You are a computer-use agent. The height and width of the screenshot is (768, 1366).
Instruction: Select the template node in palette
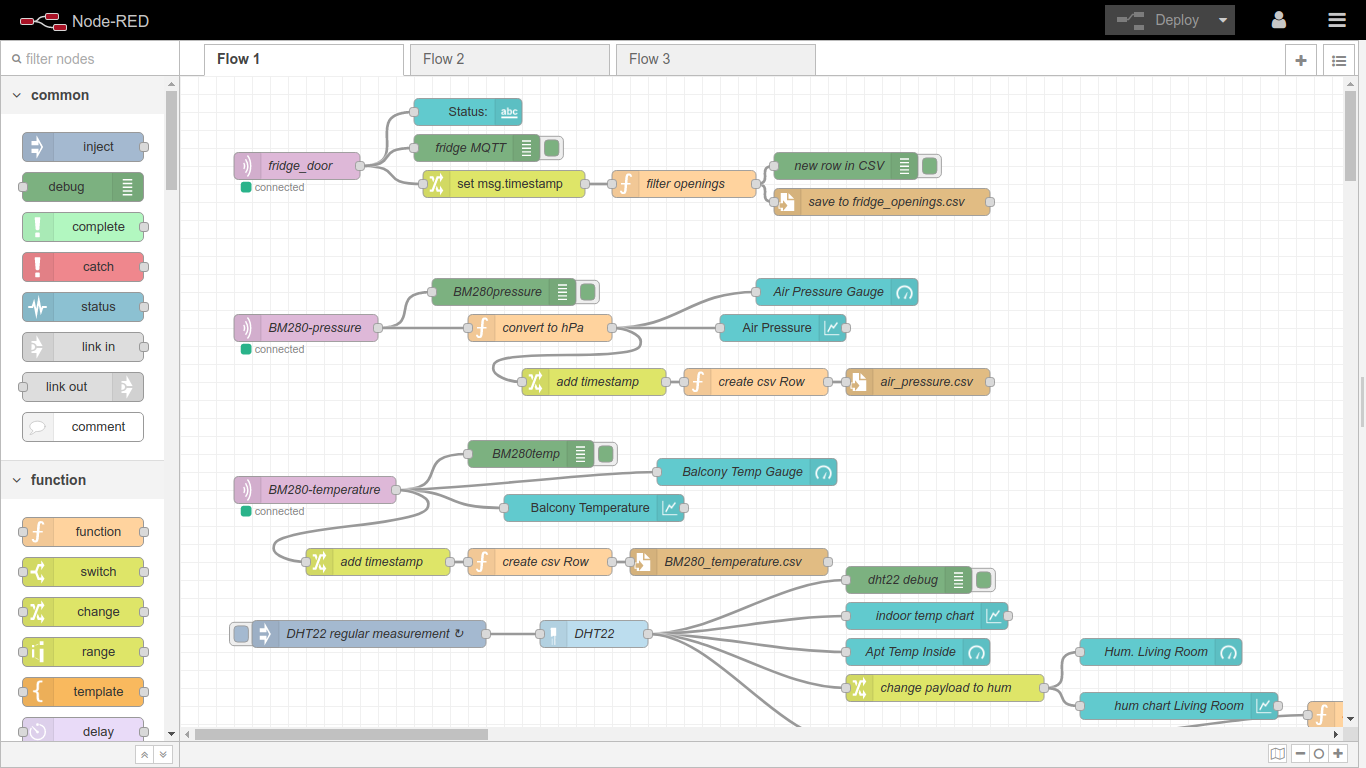coord(83,692)
